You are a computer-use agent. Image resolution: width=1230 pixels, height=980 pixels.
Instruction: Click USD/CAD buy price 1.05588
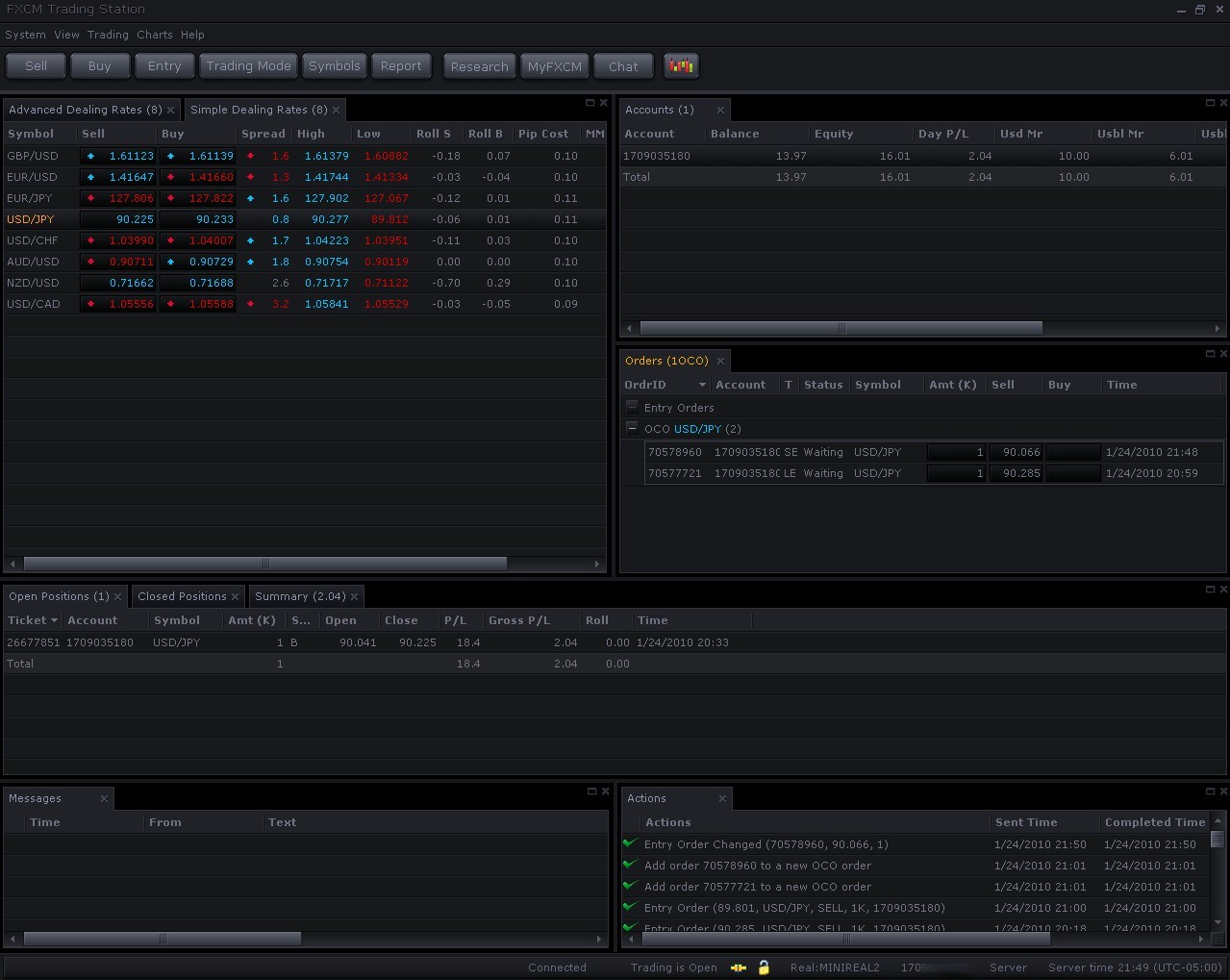tap(198, 304)
